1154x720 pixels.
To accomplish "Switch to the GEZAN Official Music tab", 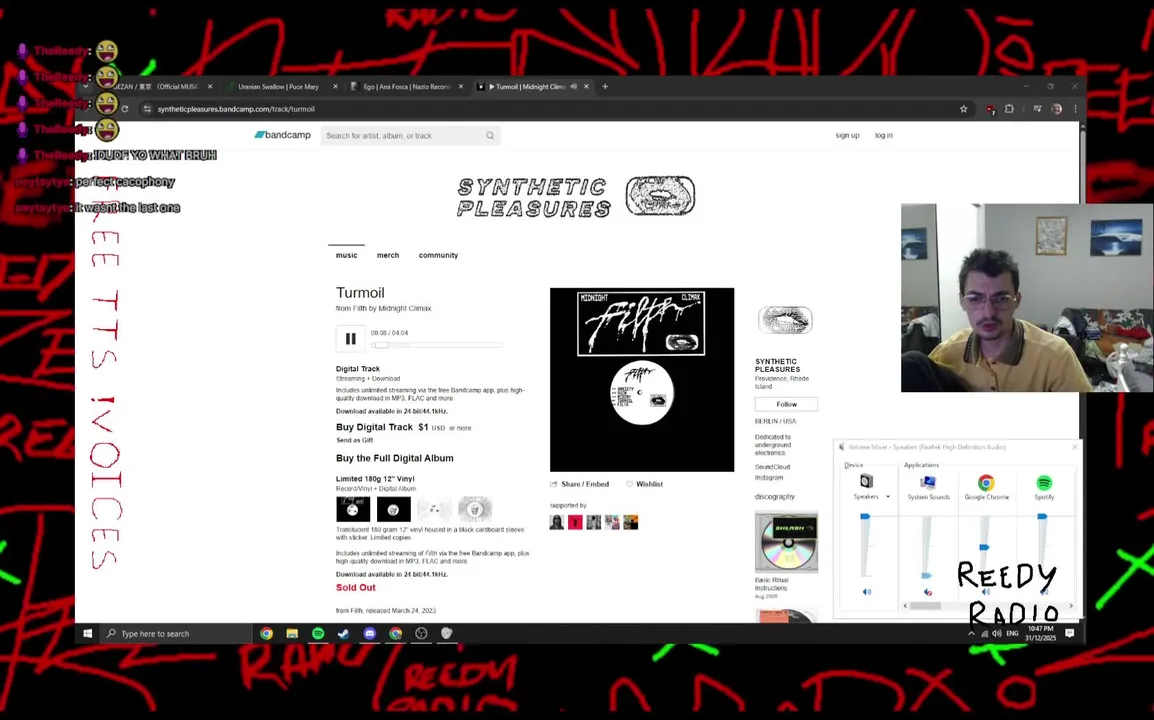I will (x=155, y=86).
